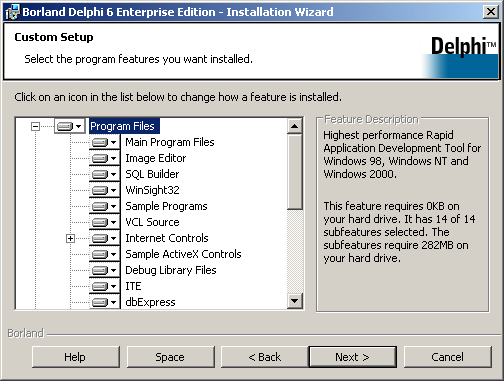Select the SQL Builder entry
504x381 pixels.
pos(152,174)
